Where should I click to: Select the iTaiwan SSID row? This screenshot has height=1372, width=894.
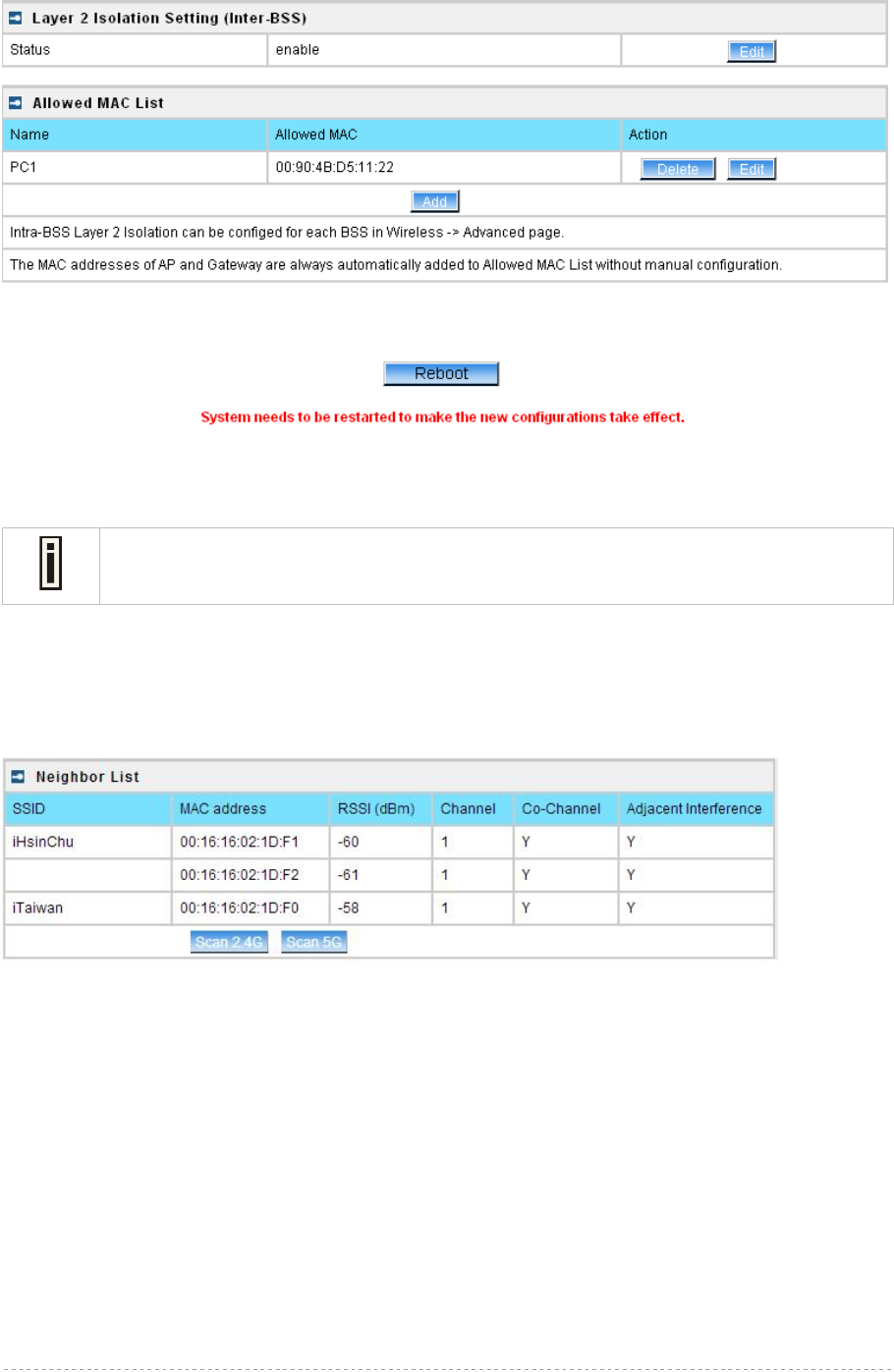[x=389, y=907]
